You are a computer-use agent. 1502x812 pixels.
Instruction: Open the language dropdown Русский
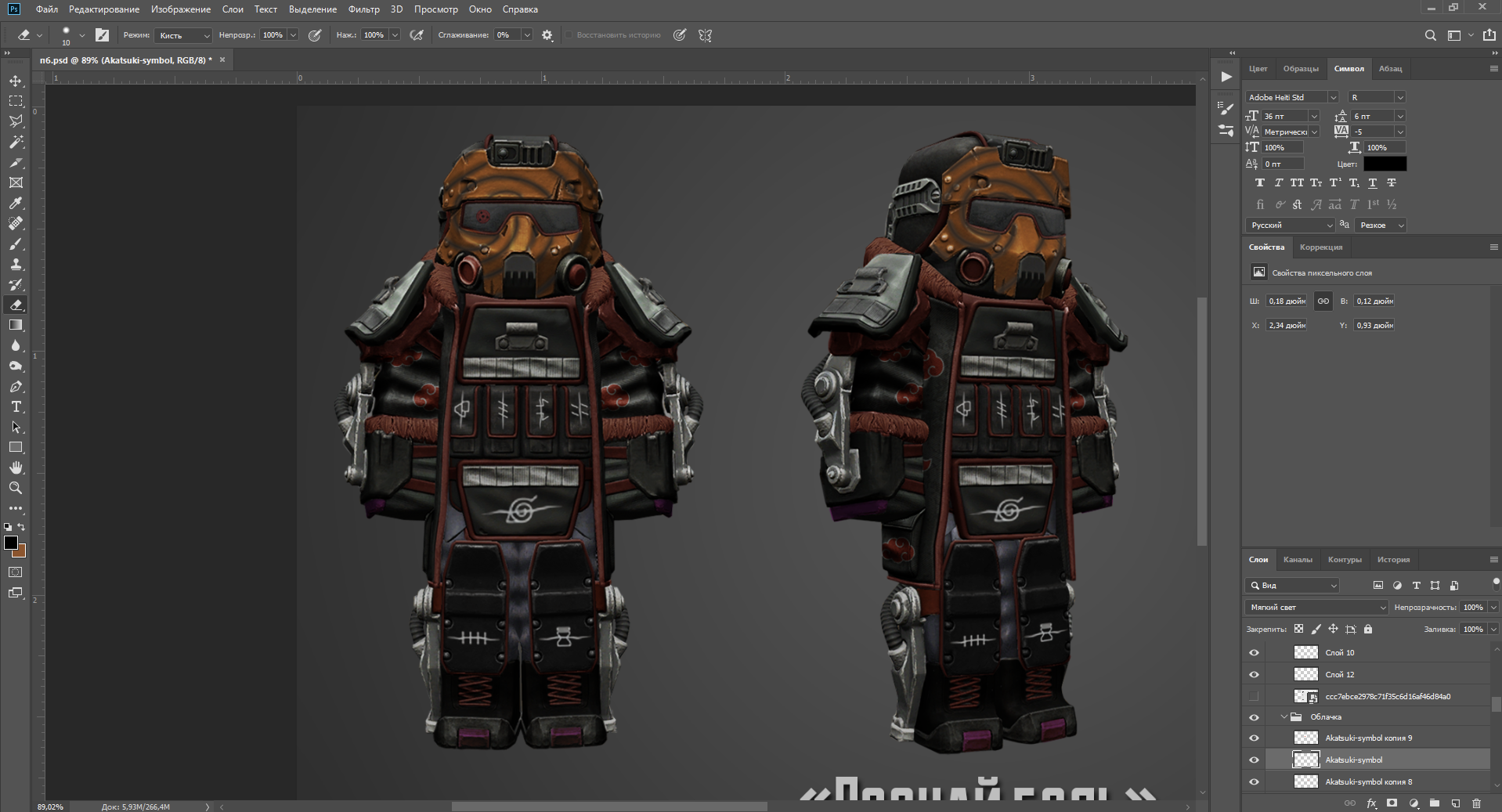point(1290,225)
